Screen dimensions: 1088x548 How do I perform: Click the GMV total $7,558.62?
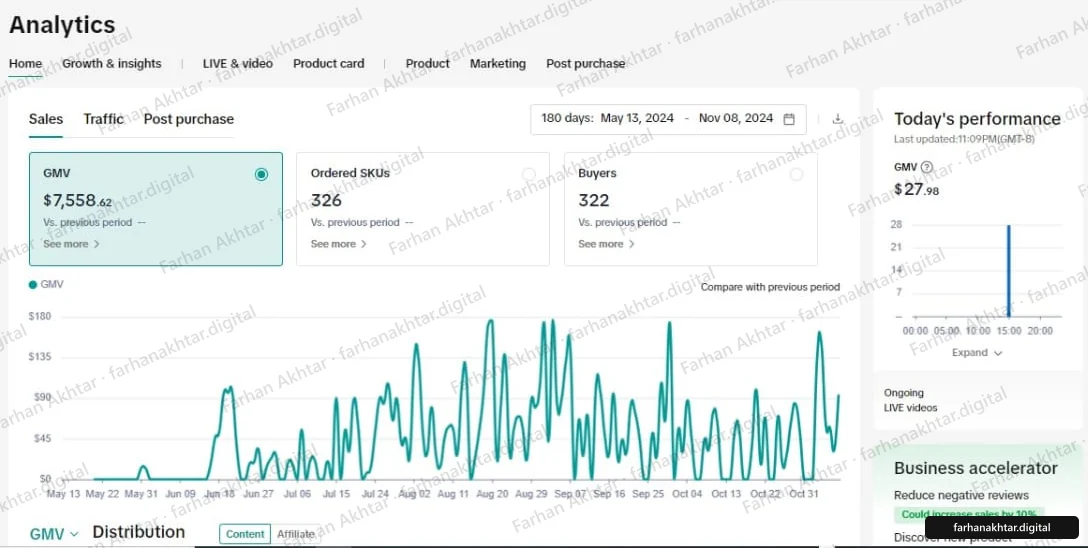click(77, 200)
